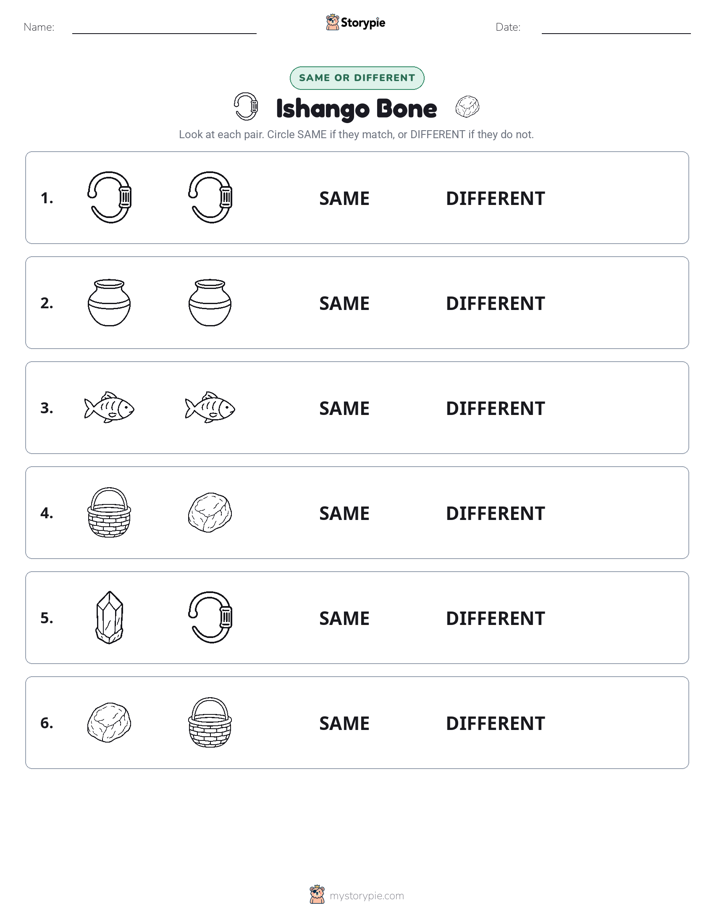714x924 pixels.
Task: Click the second fish in row 3
Action: pyautogui.click(x=210, y=407)
